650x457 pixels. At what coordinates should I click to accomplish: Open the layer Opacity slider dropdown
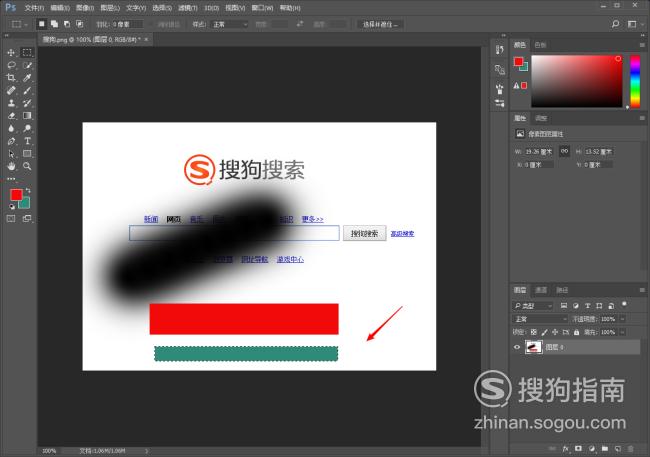point(622,319)
